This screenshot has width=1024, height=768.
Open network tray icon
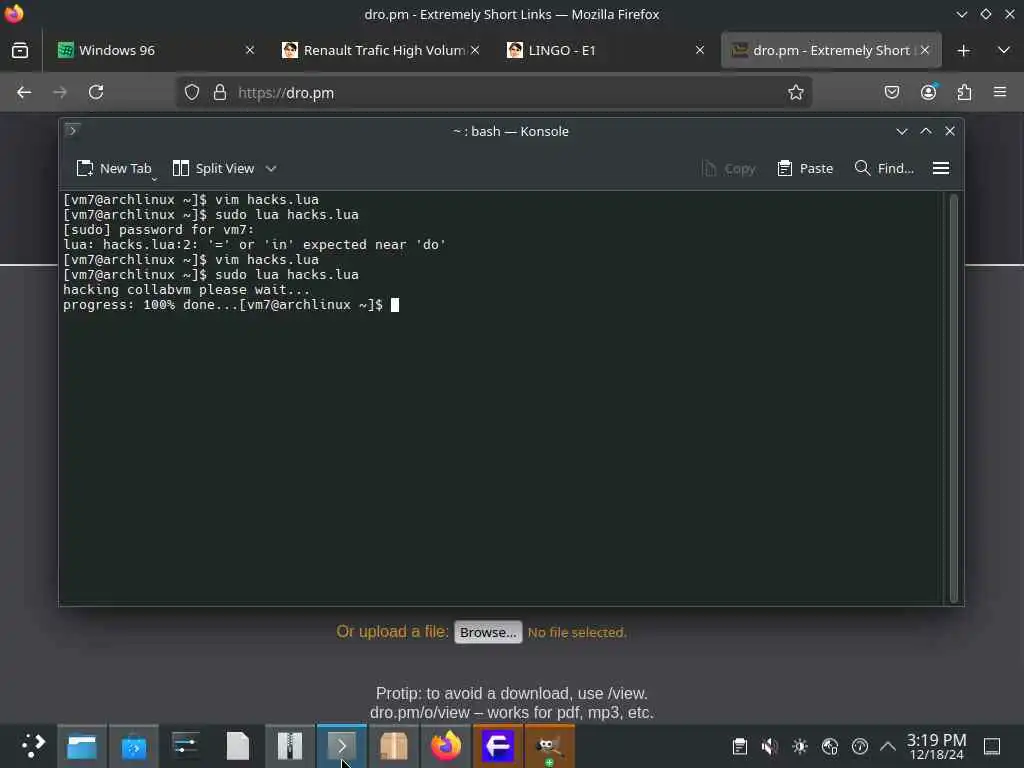(829, 746)
